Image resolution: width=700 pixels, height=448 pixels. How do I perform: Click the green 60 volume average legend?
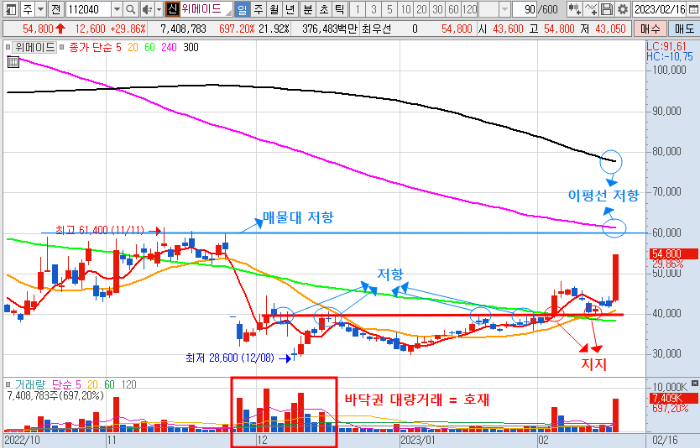point(109,385)
